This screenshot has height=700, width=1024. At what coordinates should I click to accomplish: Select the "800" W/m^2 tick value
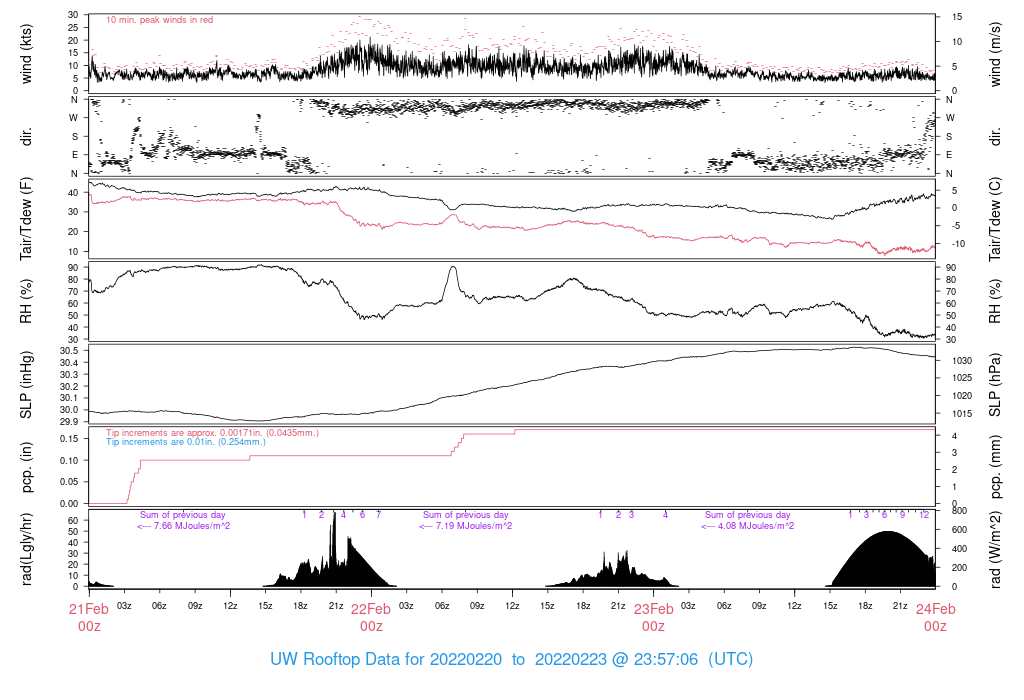[x=959, y=511]
